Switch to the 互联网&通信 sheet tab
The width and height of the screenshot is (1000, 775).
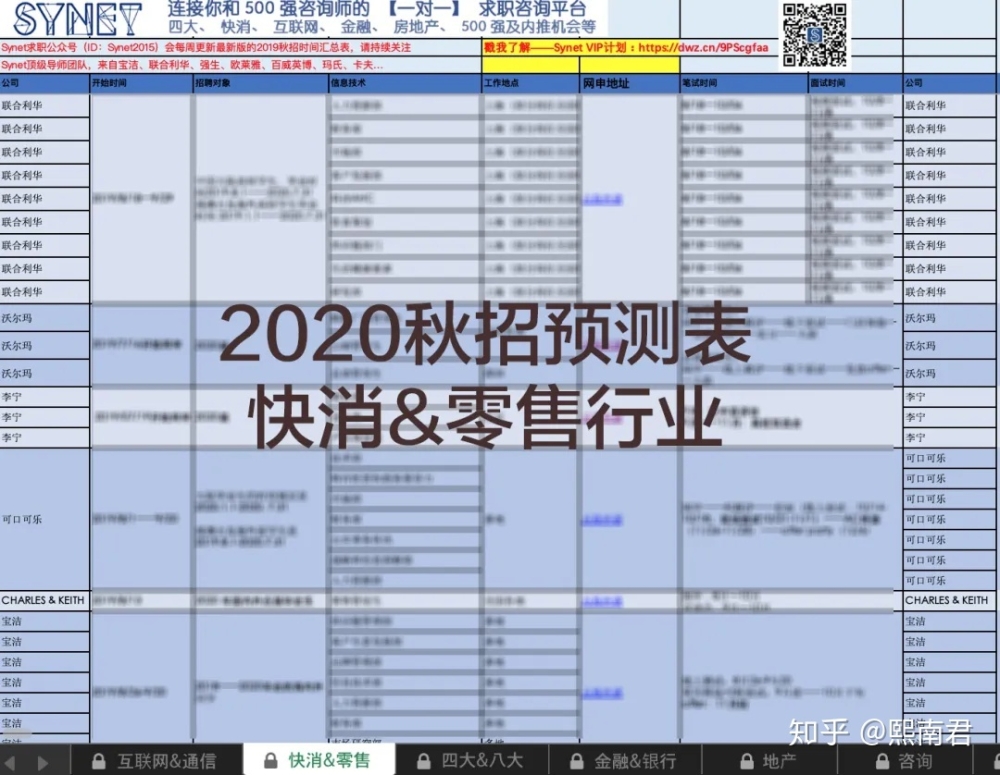(157, 760)
